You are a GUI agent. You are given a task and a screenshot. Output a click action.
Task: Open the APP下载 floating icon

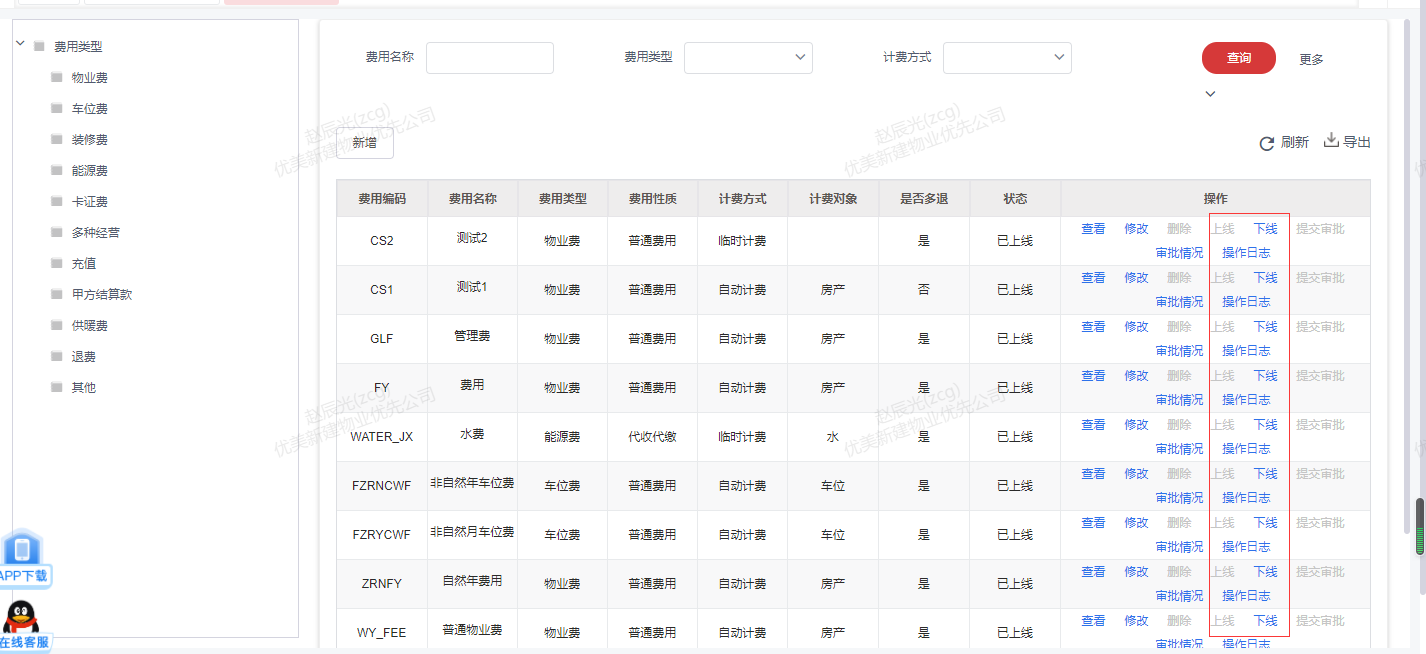22,559
